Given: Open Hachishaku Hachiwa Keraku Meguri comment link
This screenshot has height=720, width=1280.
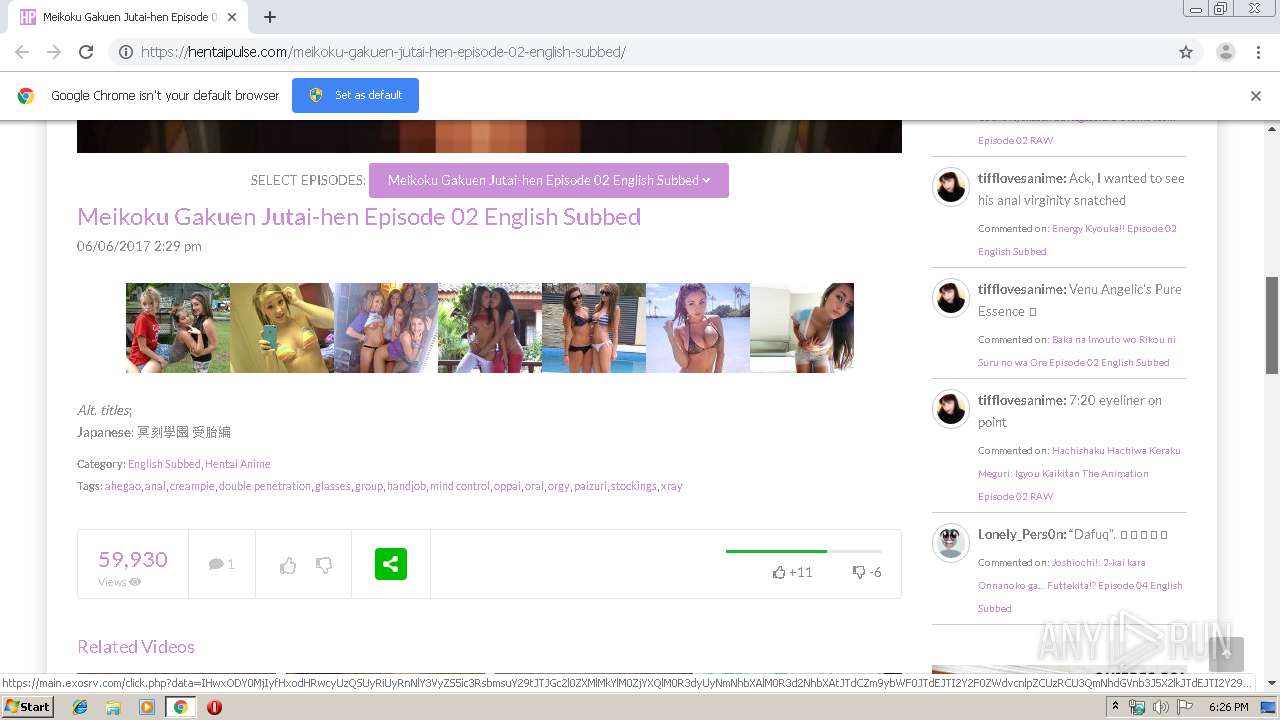Looking at the screenshot, I should tap(1079, 473).
